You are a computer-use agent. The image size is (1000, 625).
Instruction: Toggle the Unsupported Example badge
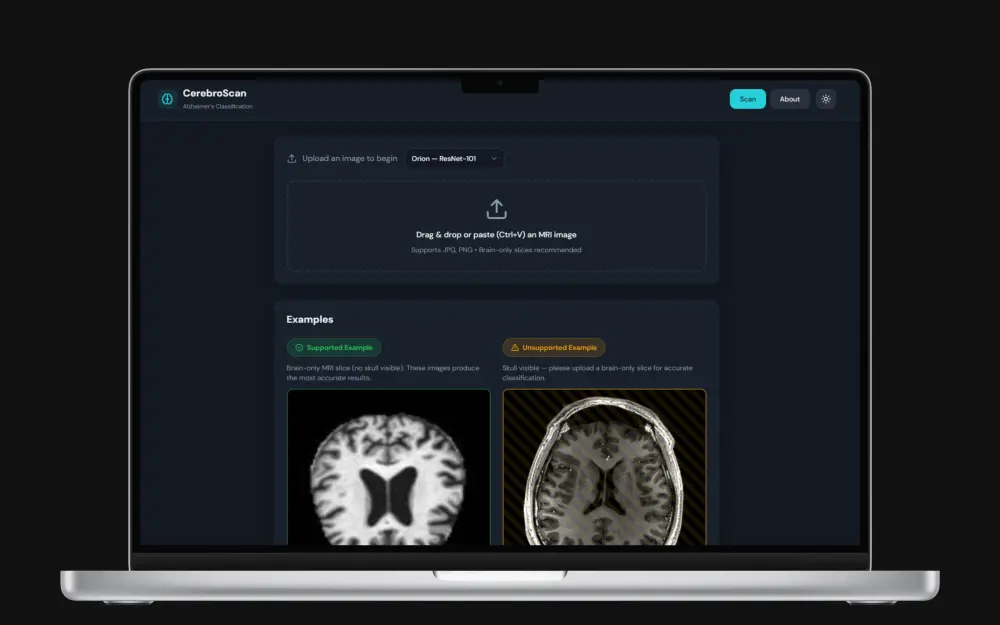553,347
